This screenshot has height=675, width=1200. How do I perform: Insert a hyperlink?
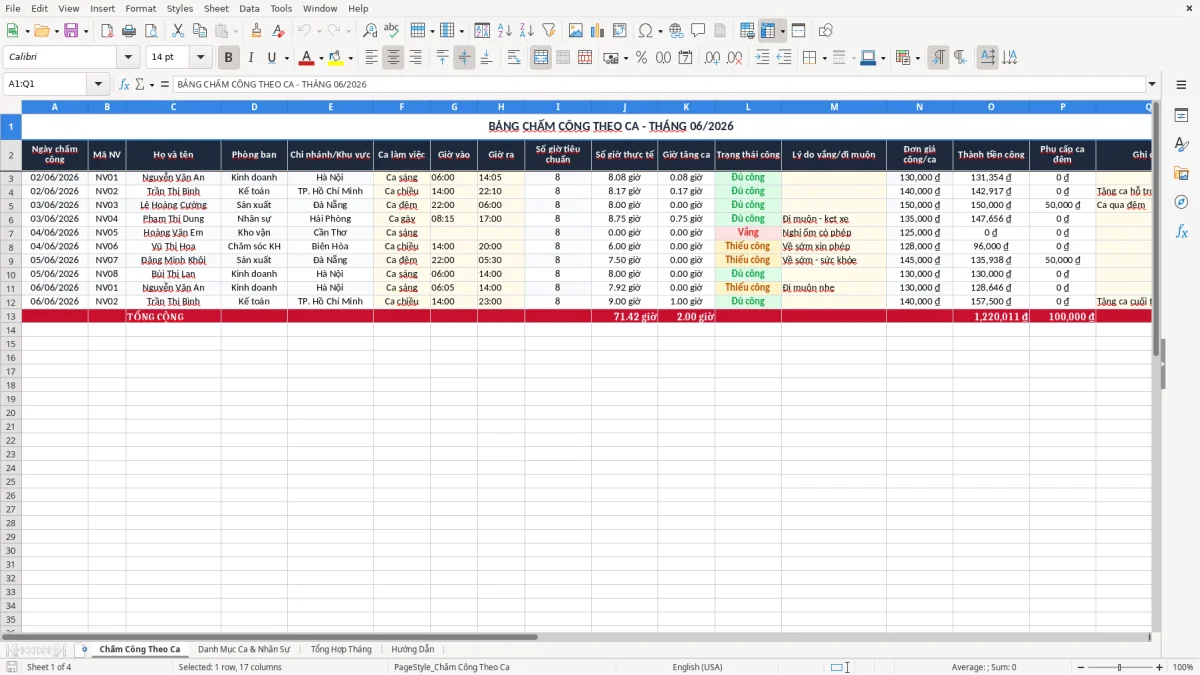tap(676, 31)
